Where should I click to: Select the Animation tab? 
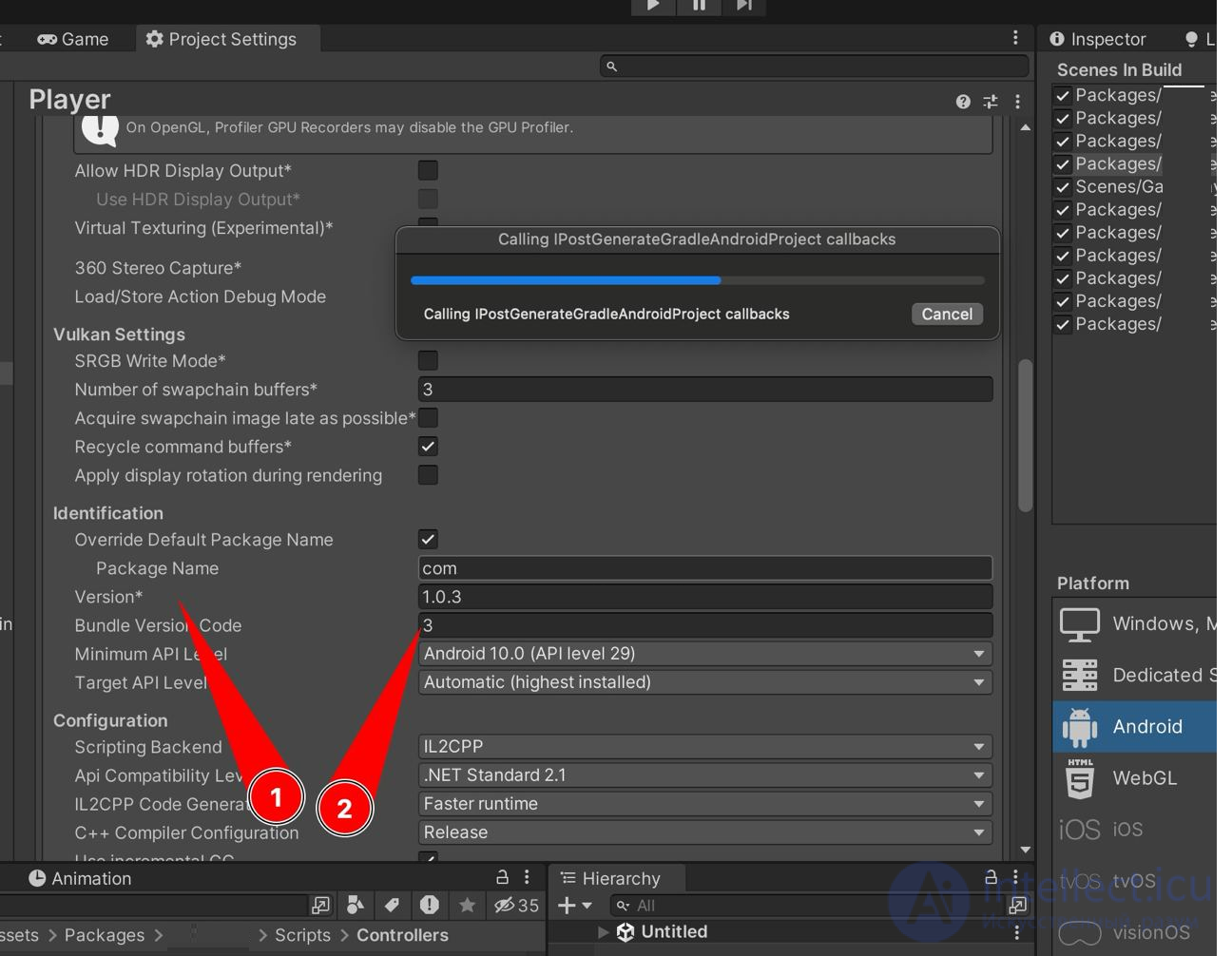[x=80, y=878]
